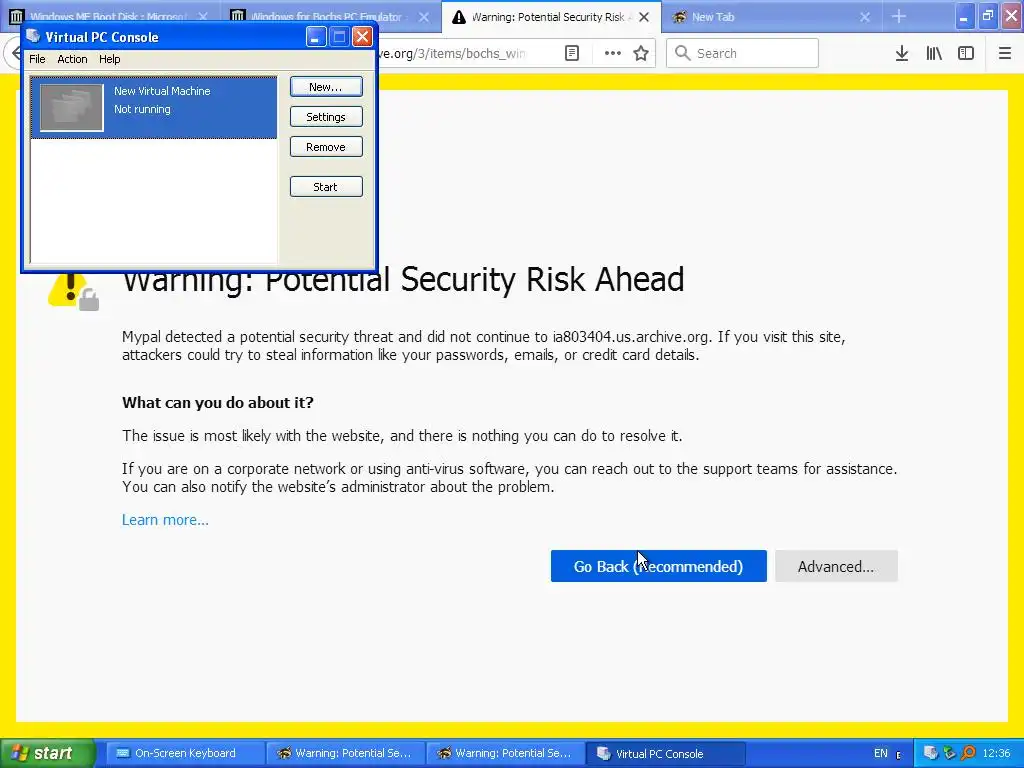This screenshot has width=1024, height=768.
Task: Click the EN language indicator in taskbar
Action: tap(881, 754)
